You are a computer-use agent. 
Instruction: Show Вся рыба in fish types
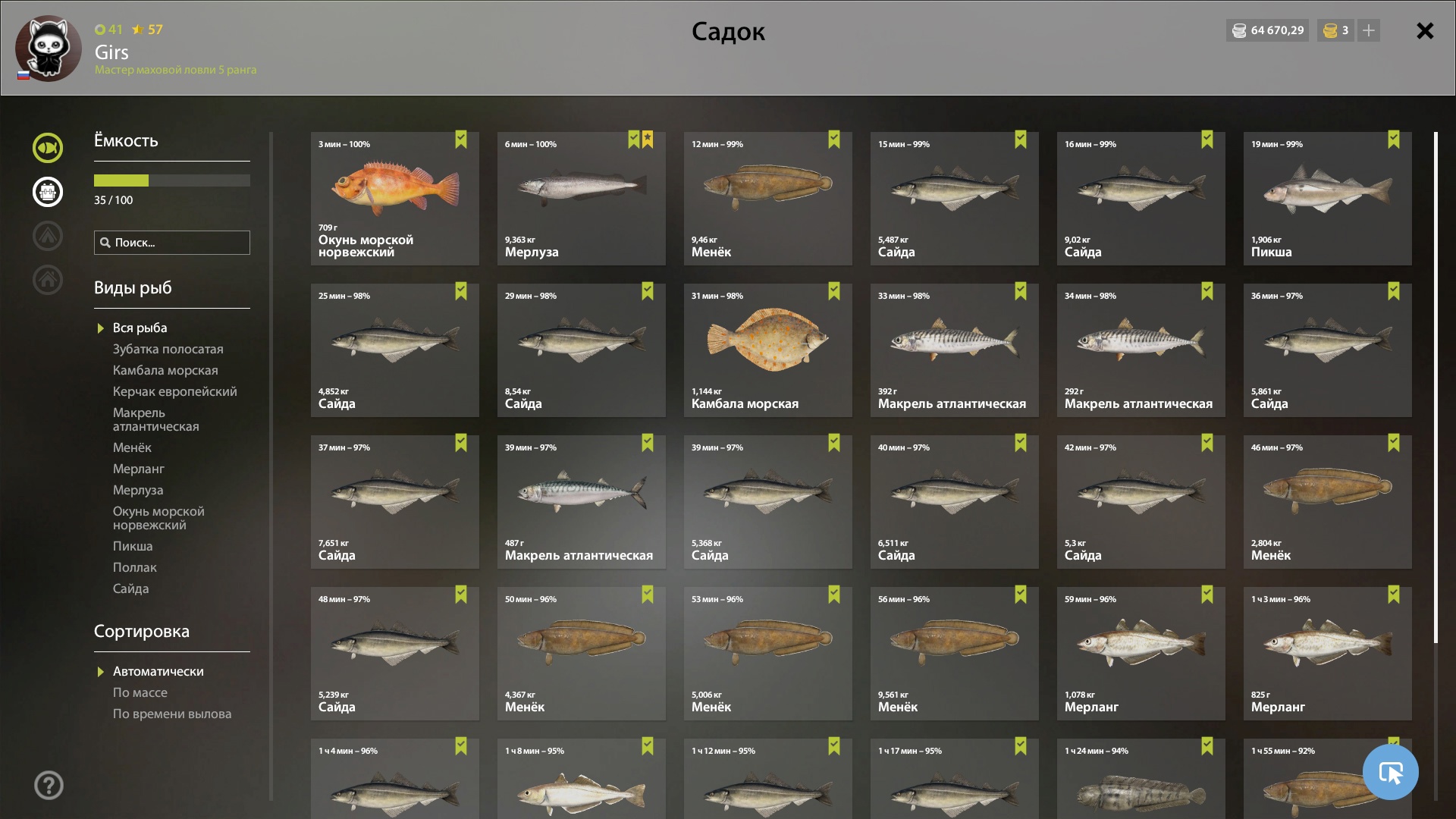pos(140,328)
